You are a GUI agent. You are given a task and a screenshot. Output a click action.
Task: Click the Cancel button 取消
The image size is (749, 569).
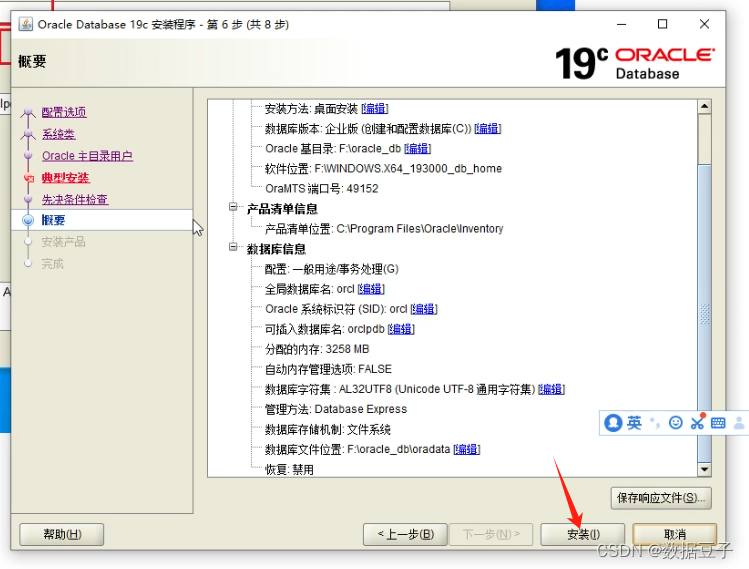click(x=674, y=534)
